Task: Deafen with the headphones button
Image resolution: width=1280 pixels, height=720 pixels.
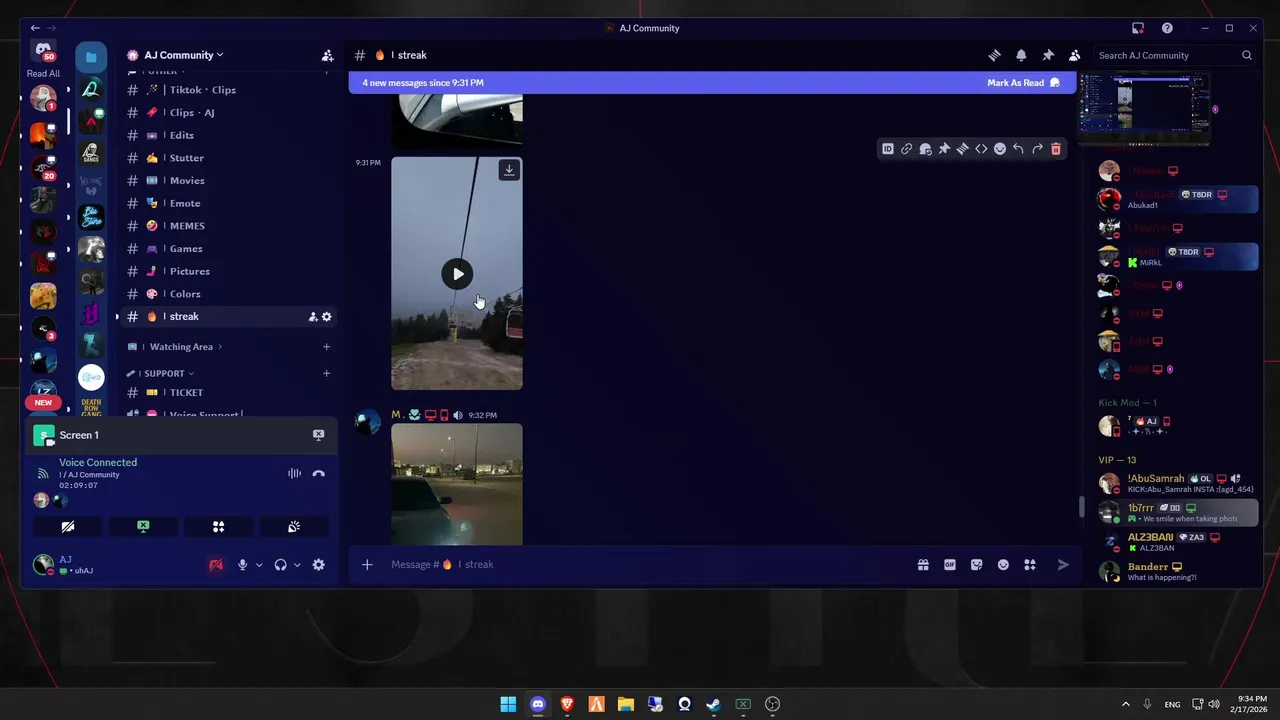Action: tap(280, 565)
